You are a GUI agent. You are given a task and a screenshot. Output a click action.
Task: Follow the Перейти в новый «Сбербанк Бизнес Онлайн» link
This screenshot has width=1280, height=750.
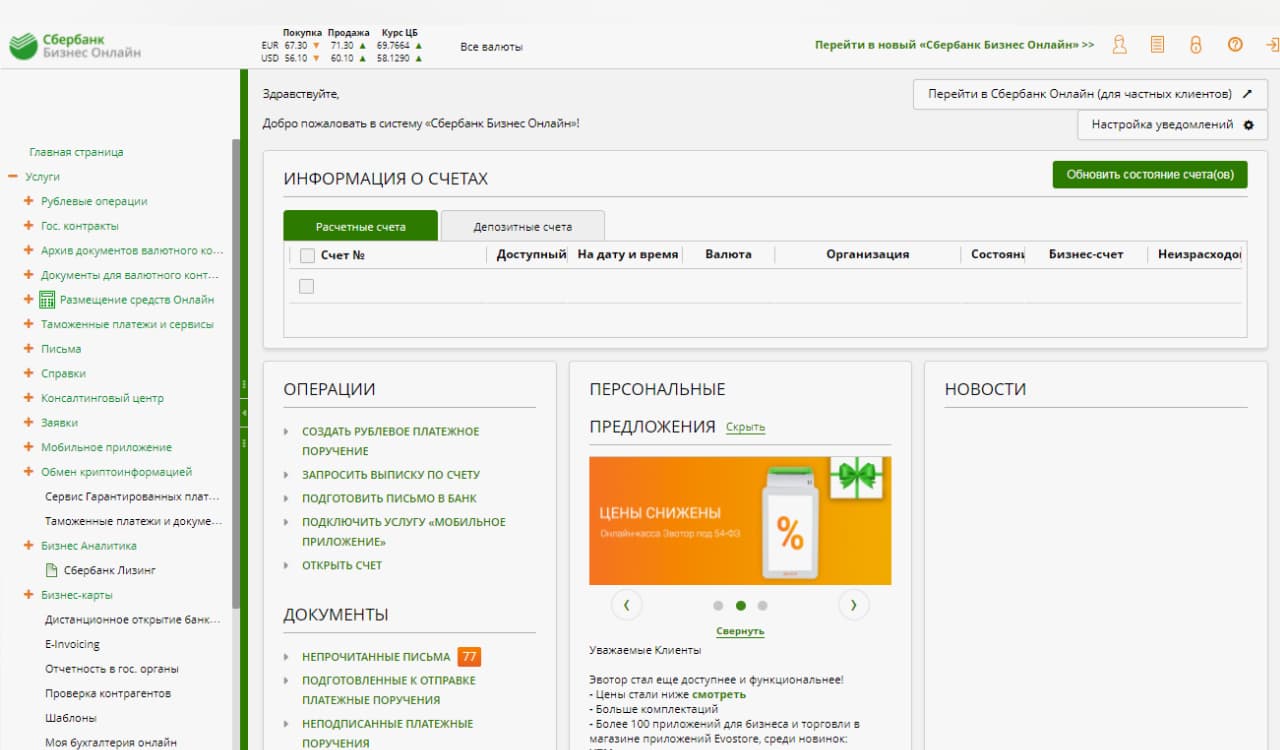click(954, 45)
